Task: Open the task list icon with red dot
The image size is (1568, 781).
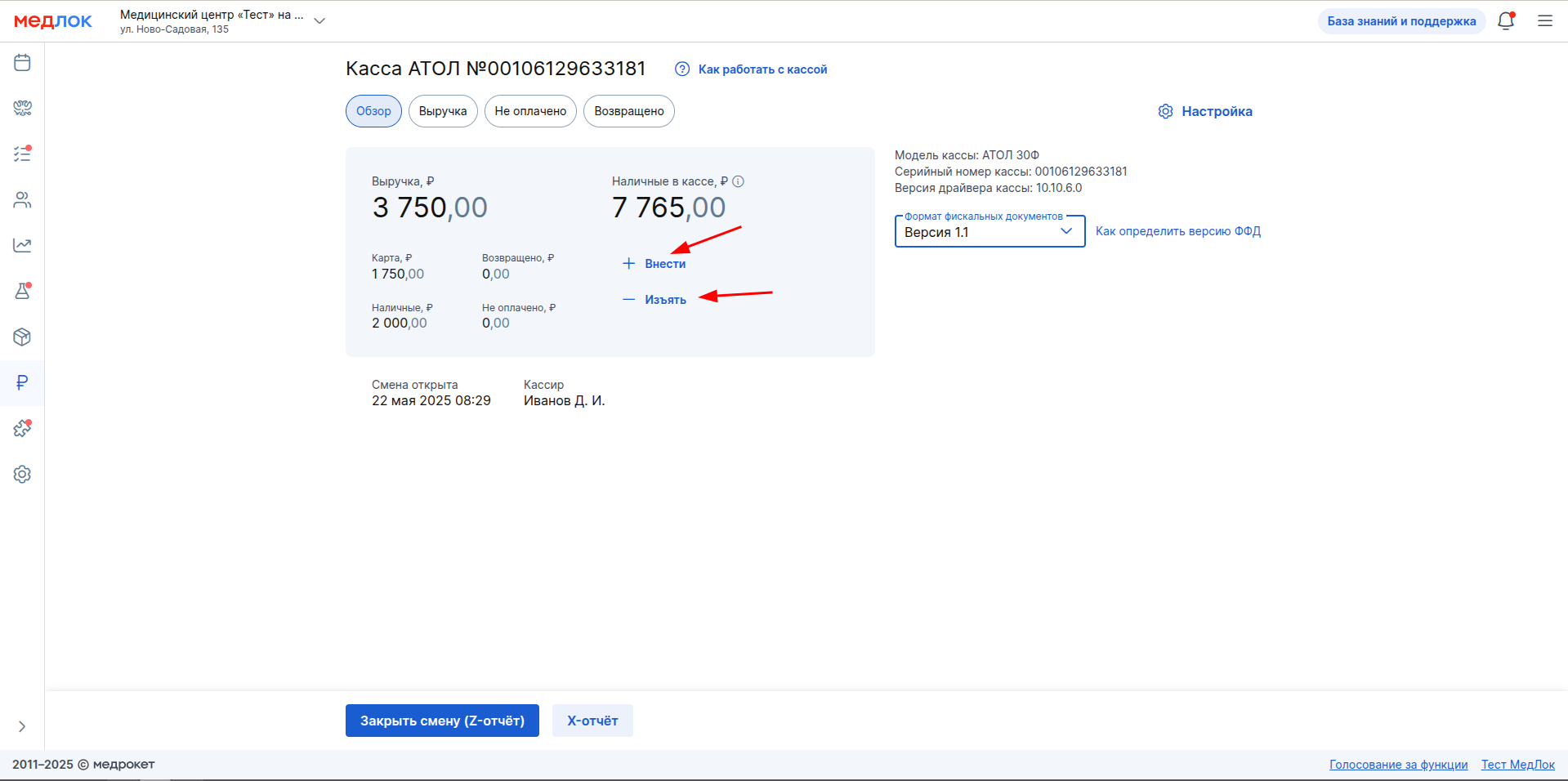Action: coord(22,154)
